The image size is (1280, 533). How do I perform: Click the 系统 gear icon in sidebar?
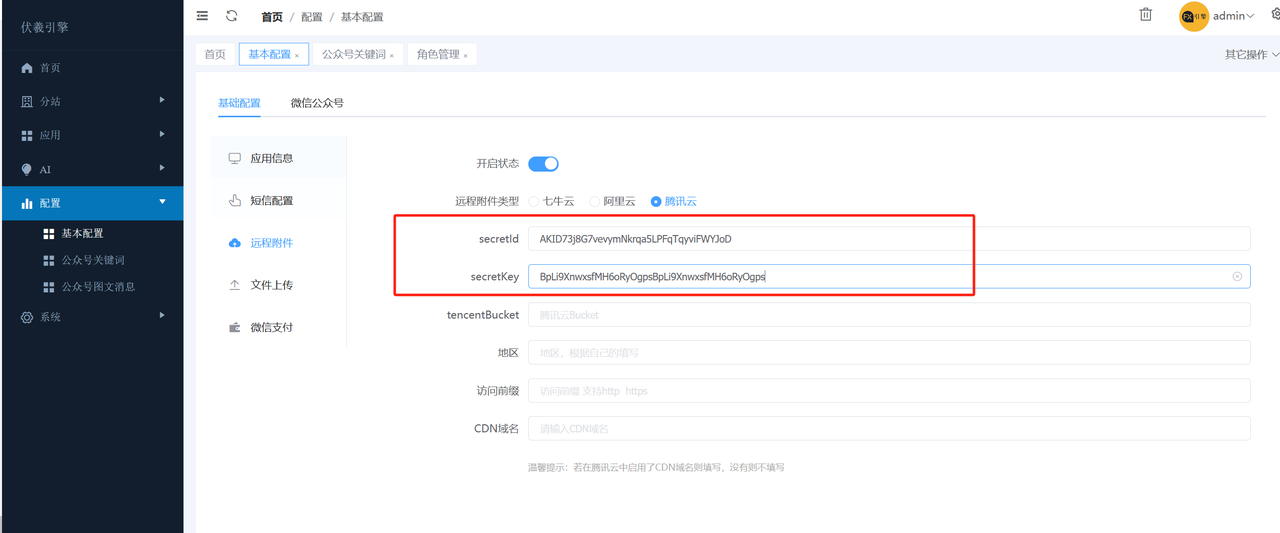click(27, 317)
